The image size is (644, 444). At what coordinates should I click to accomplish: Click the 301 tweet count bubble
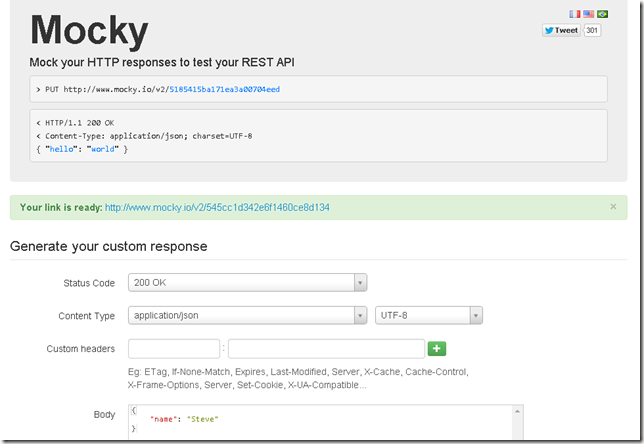tap(592, 30)
